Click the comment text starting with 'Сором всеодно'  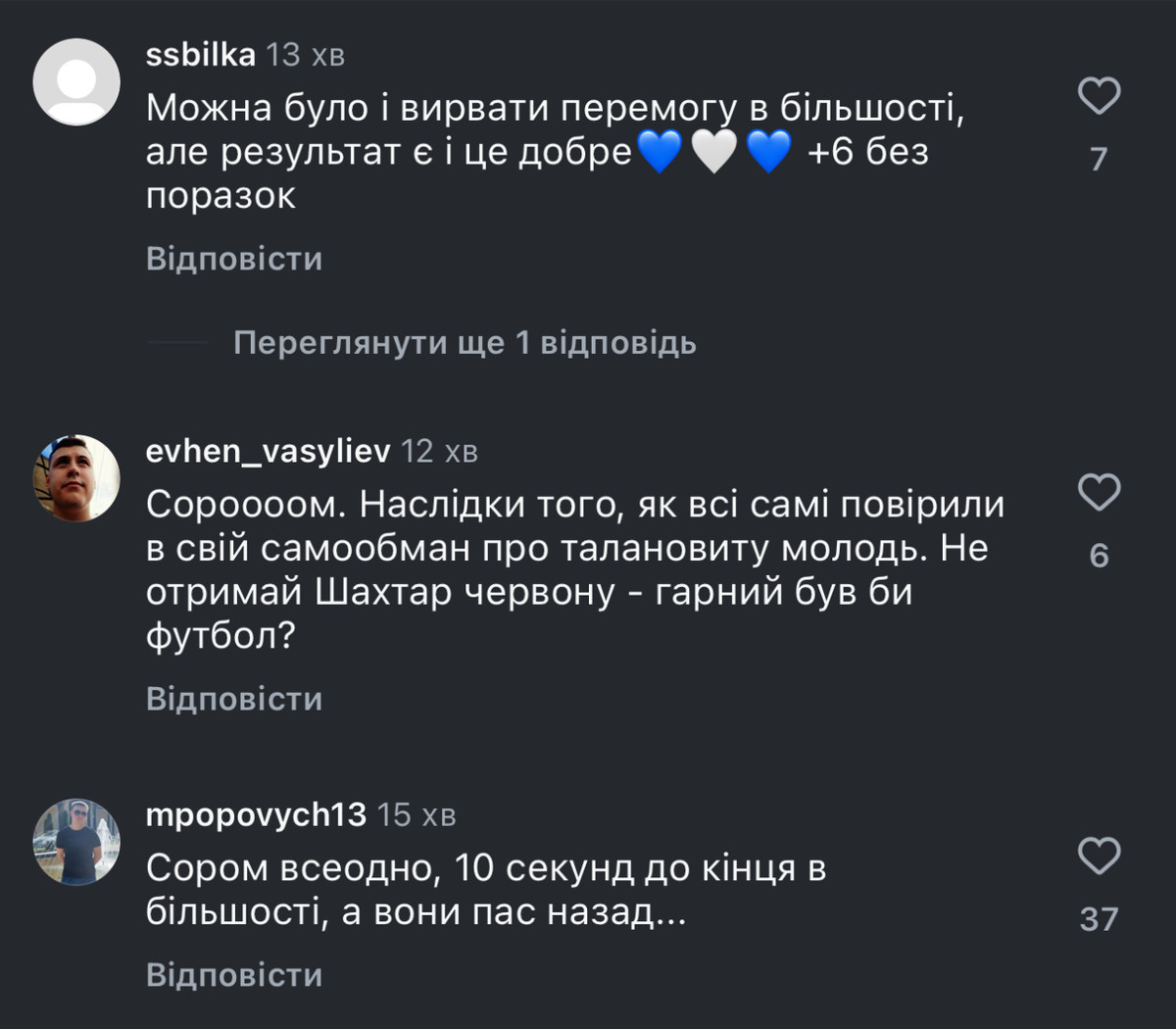tap(485, 890)
